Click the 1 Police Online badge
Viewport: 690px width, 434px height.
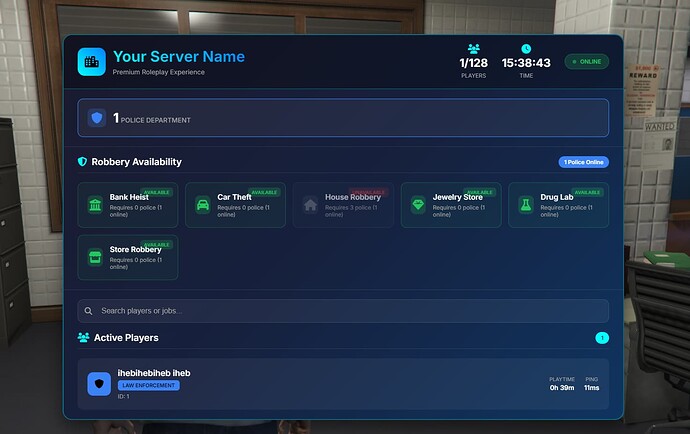tap(583, 162)
